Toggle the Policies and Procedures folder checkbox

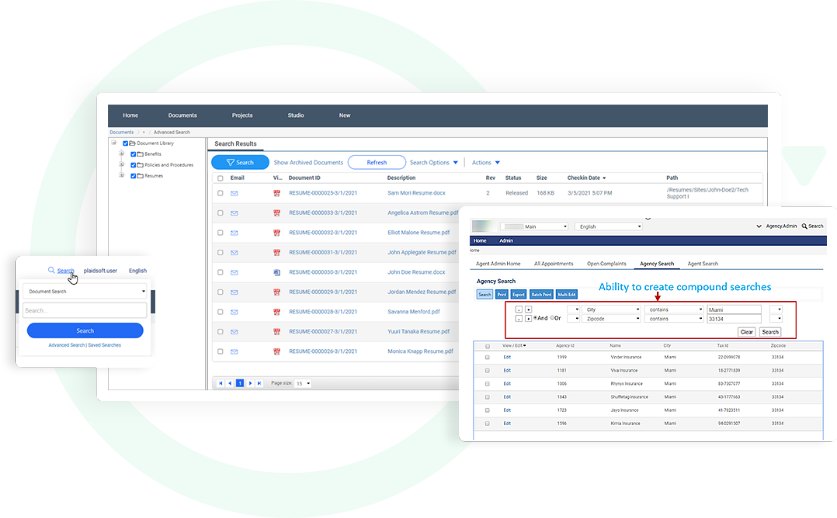(x=133, y=165)
